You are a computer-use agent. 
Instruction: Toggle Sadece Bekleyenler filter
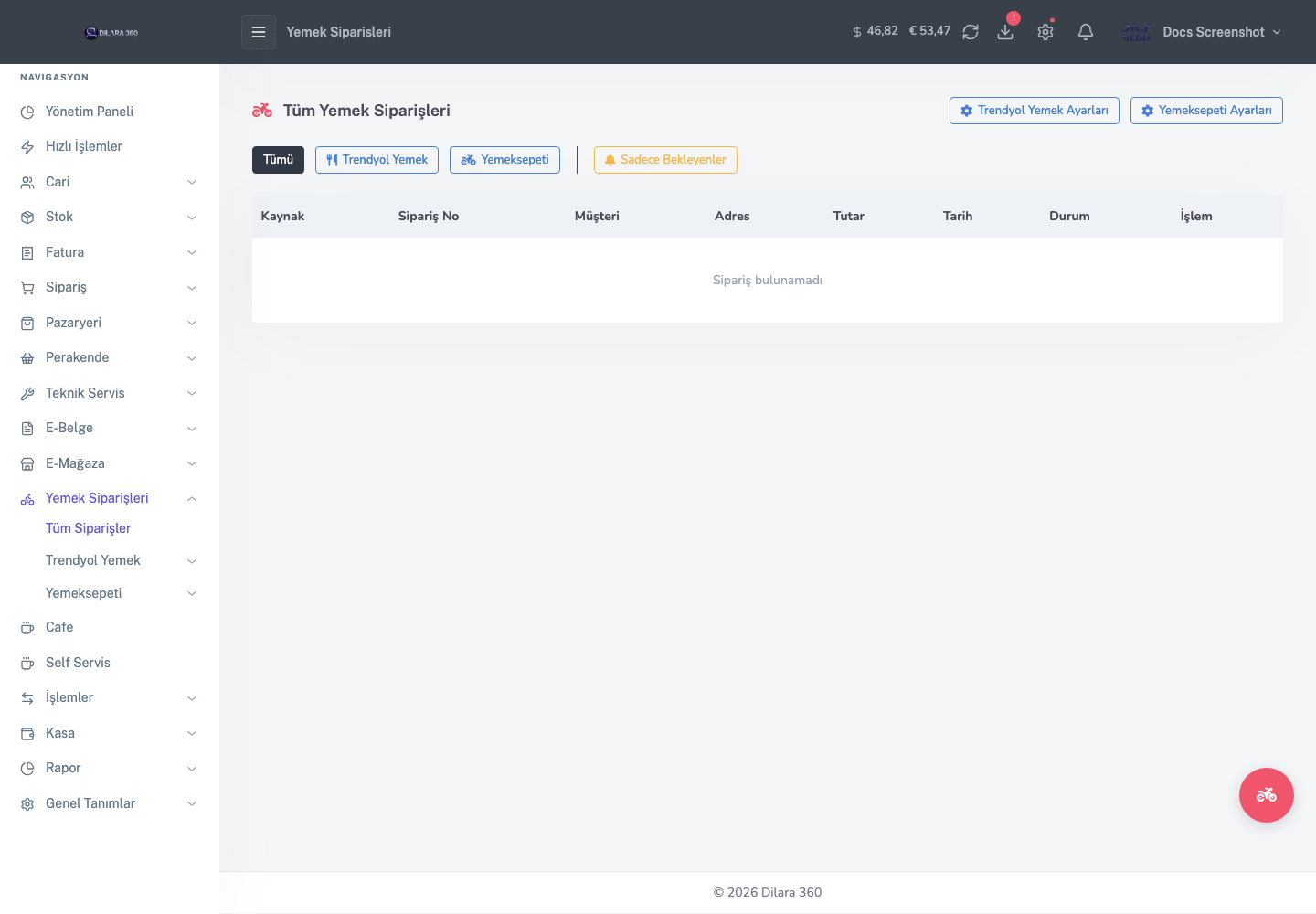coord(665,160)
